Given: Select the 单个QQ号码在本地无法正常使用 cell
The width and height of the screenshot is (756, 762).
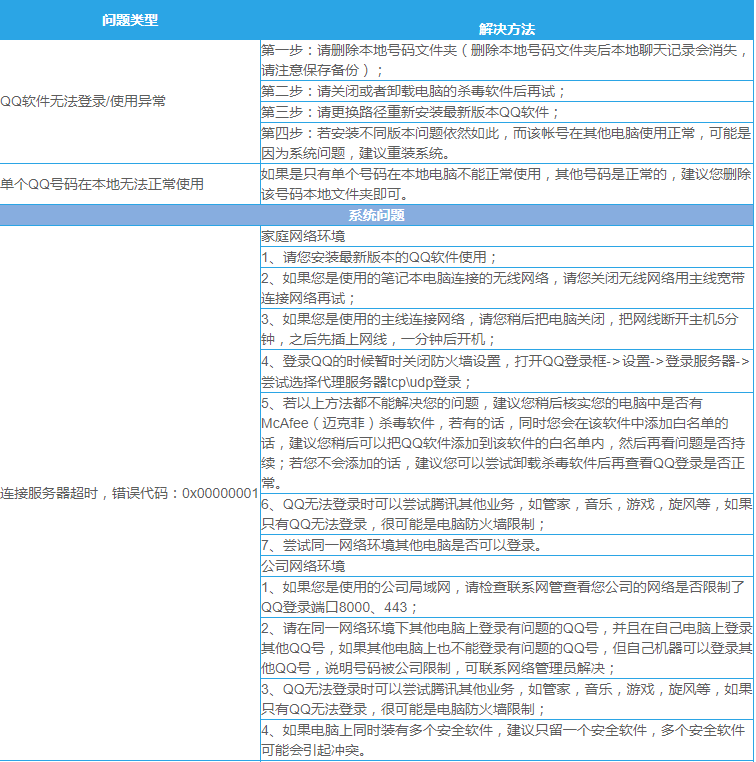Looking at the screenshot, I should (x=130, y=184).
